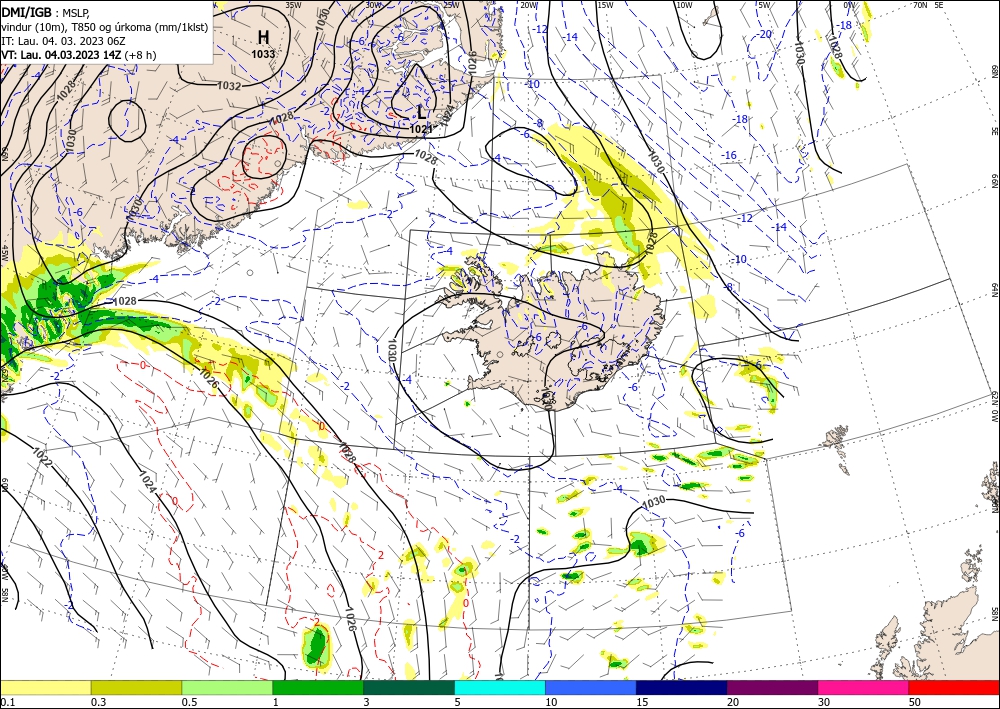Screen dimensions: 1000x709
Task: Select the green 1–3 mm legend swatch
Action: [x=318, y=687]
